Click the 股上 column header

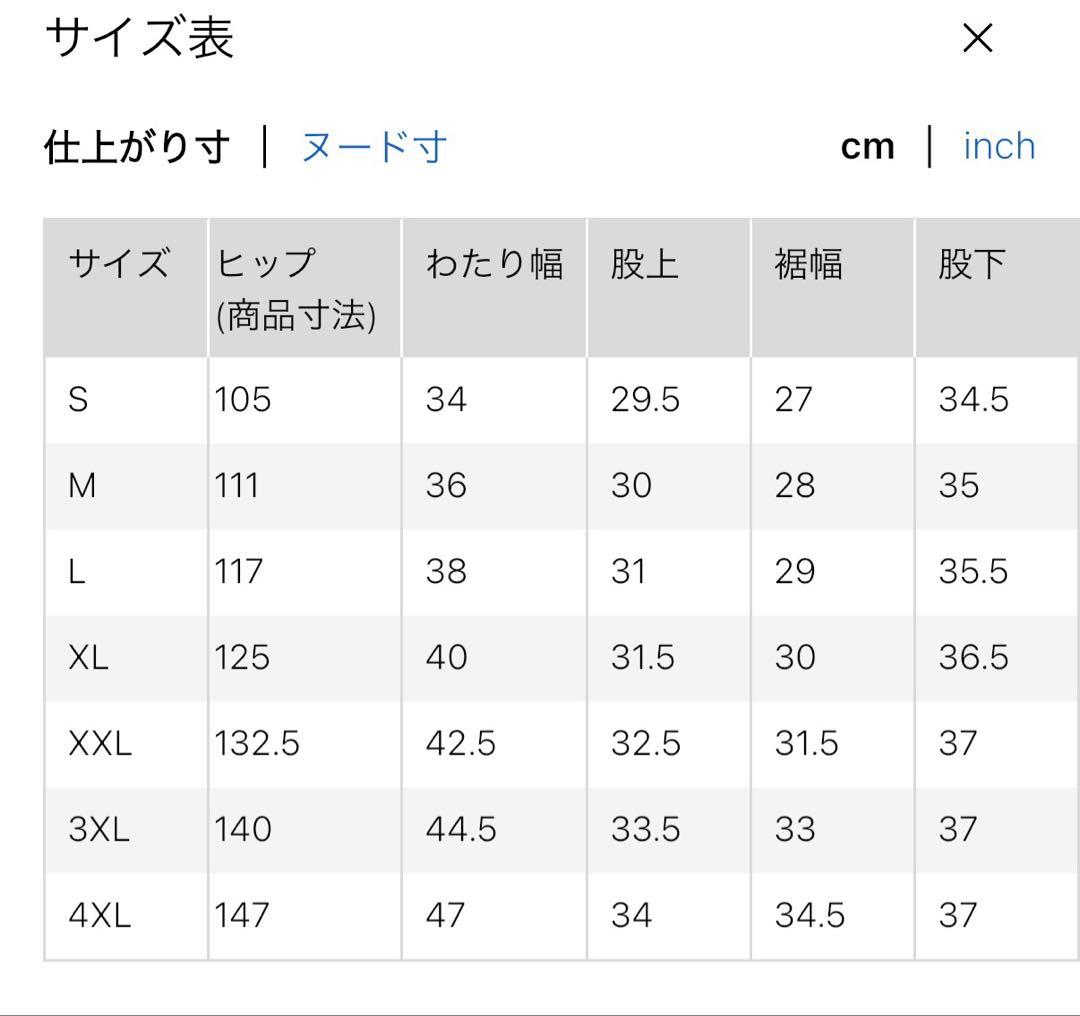(644, 264)
